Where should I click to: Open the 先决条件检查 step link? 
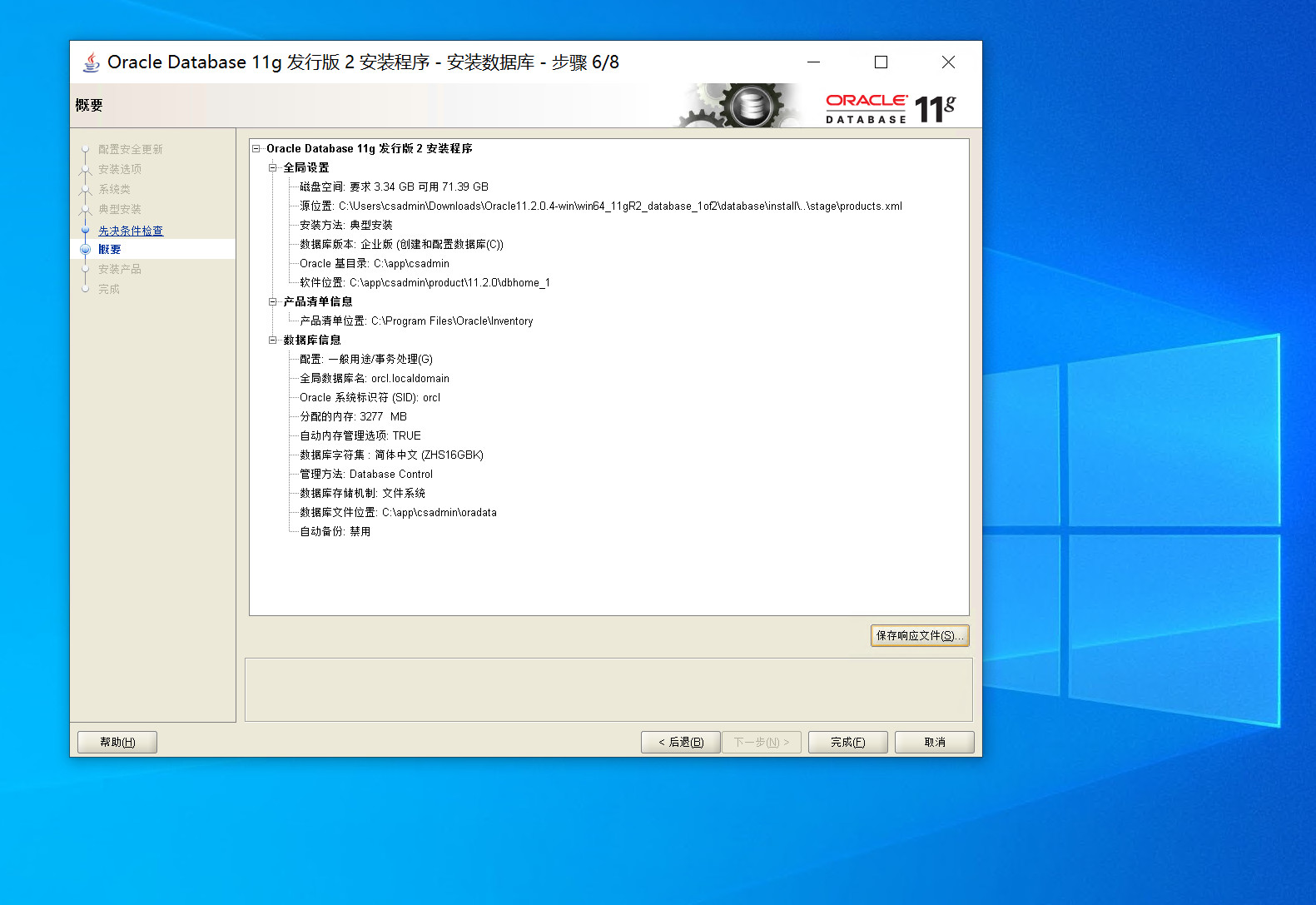[x=131, y=231]
